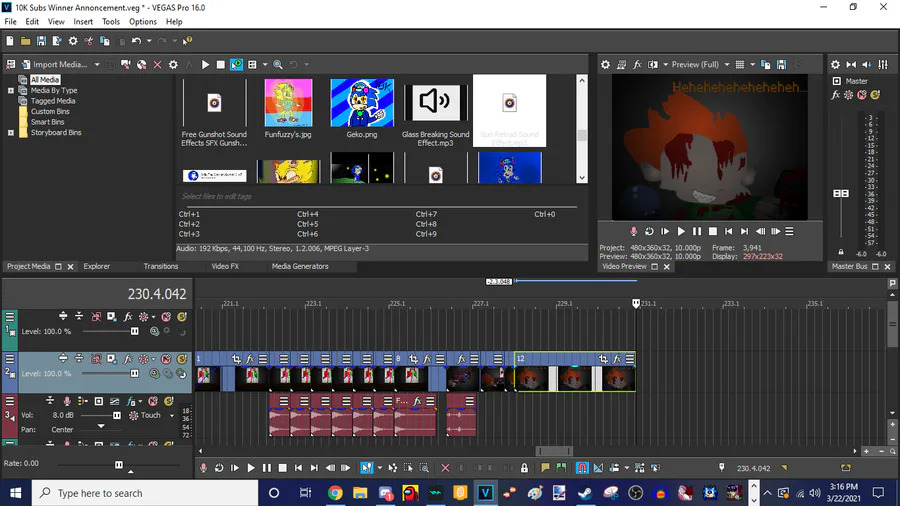Open the Project Media views dropdown arrow

point(265,65)
